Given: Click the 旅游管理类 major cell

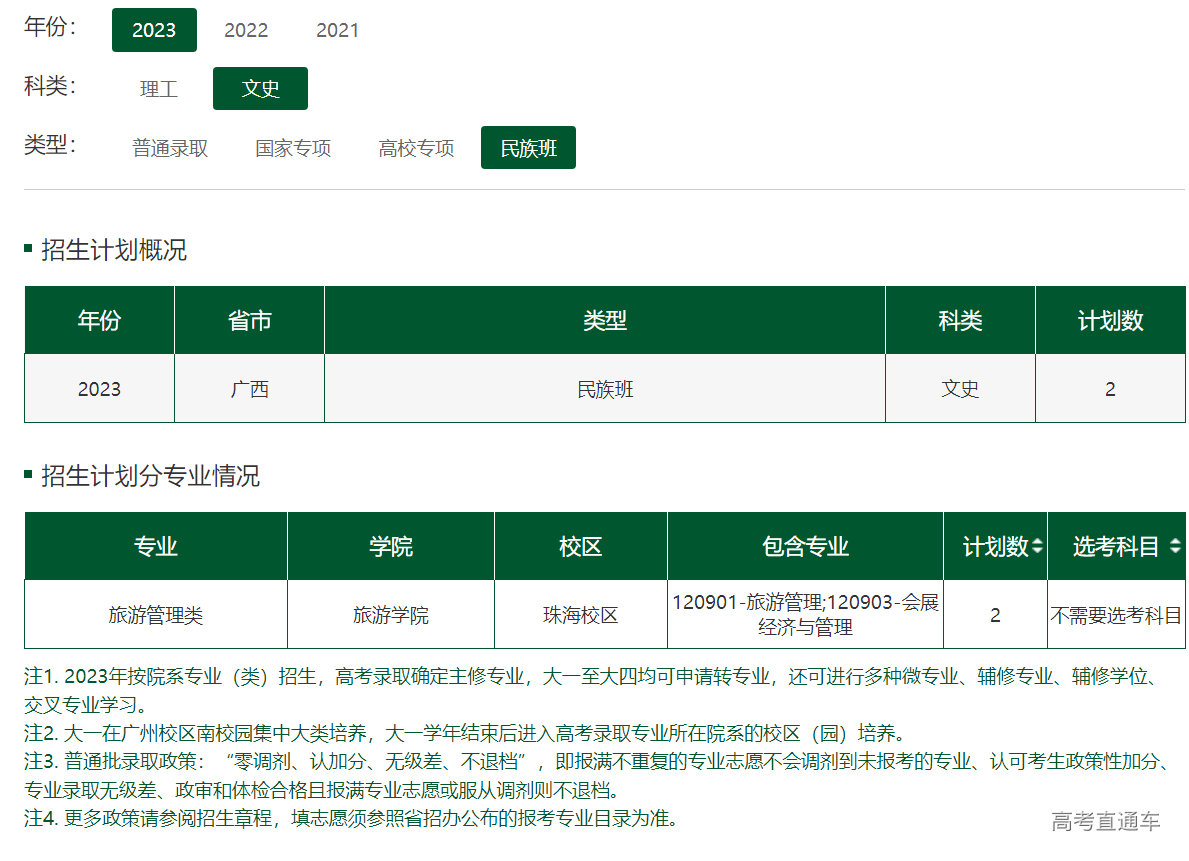Looking at the screenshot, I should (x=155, y=615).
